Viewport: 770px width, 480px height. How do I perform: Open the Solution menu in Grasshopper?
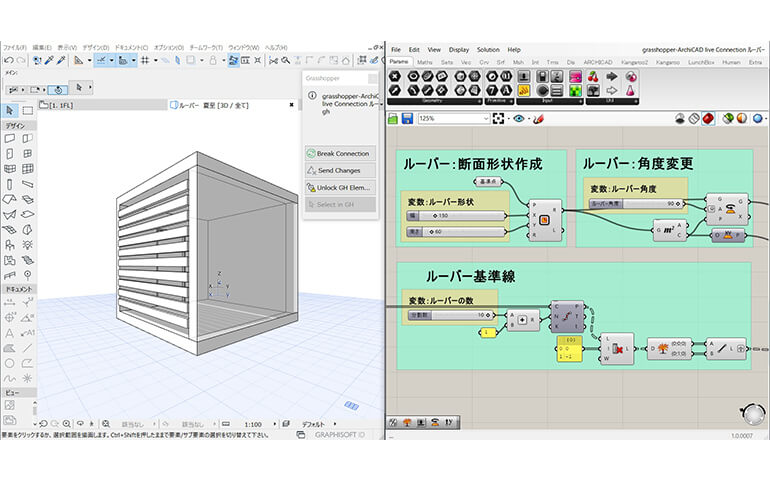[x=488, y=49]
